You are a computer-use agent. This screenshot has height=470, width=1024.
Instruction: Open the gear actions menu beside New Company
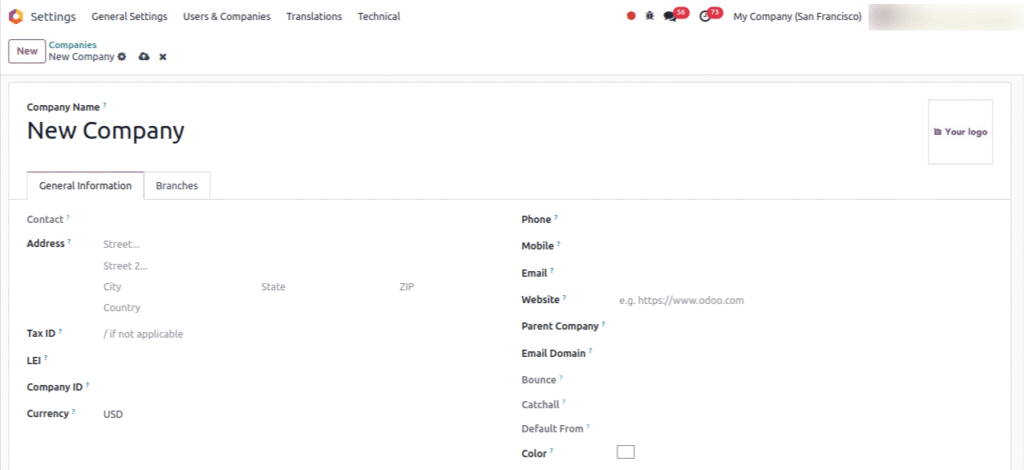(121, 57)
